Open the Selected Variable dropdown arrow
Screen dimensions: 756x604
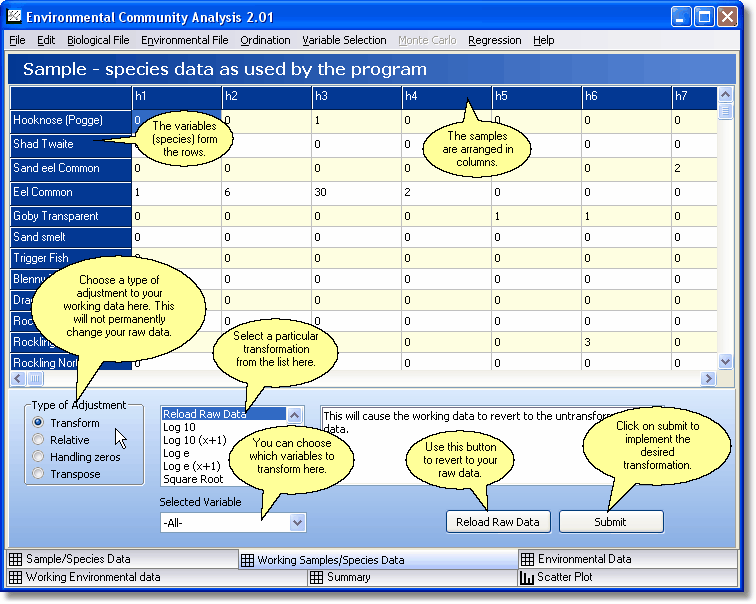297,523
